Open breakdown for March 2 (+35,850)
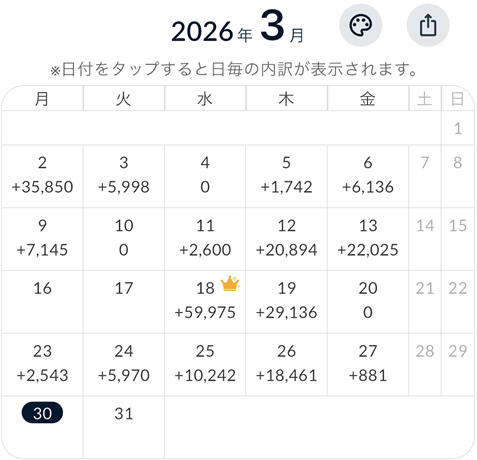The image size is (477, 460). point(42,176)
